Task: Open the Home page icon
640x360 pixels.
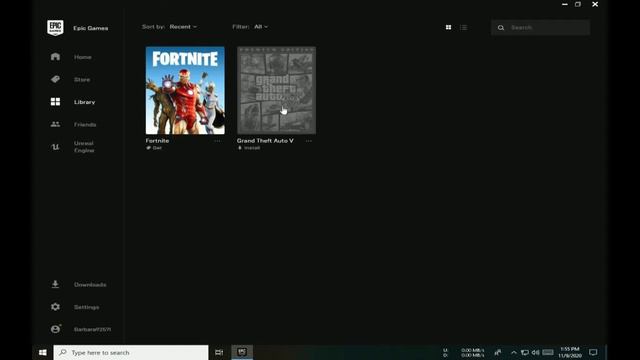Action: pos(56,57)
